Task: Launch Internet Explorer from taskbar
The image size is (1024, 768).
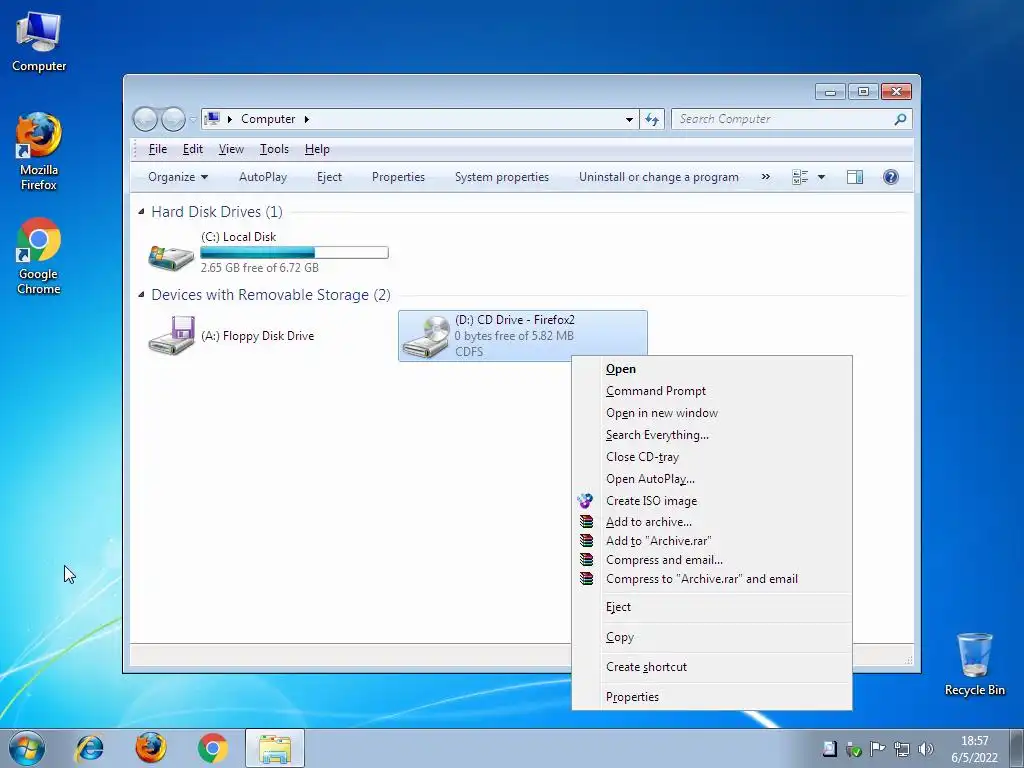Action: [89, 748]
